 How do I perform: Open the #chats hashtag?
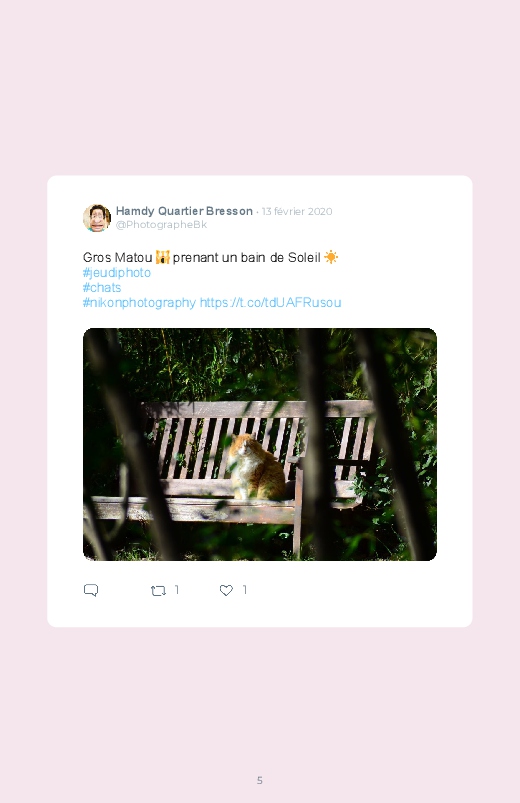pyautogui.click(x=102, y=287)
